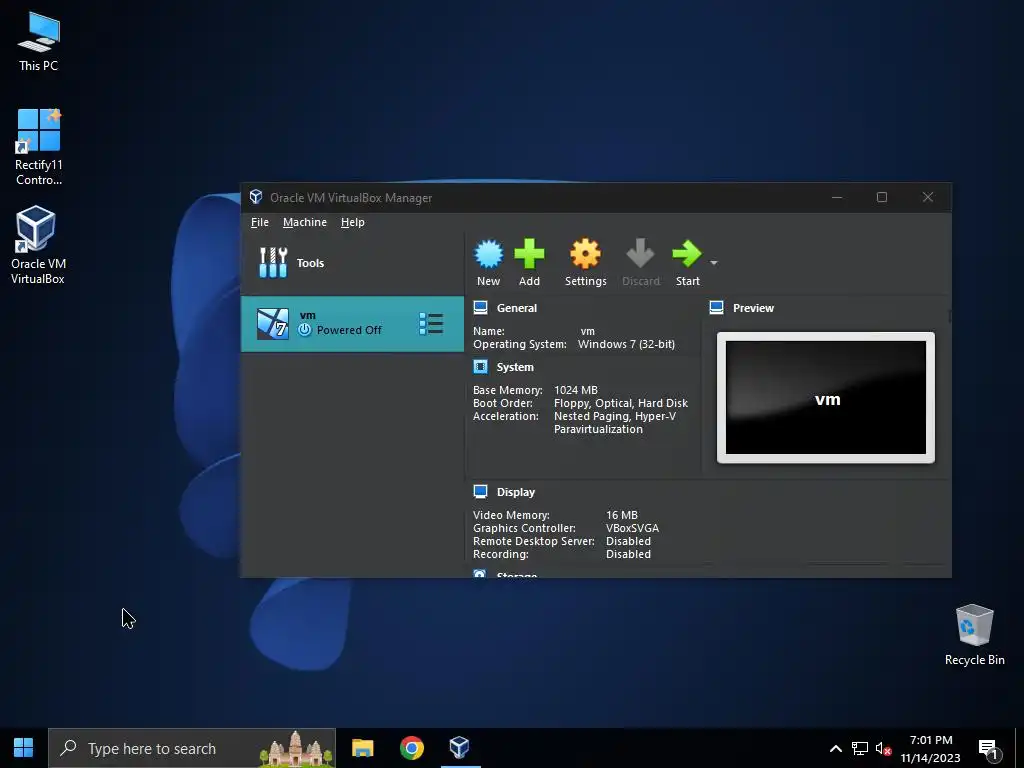
Task: Open the Help menu
Action: (353, 222)
